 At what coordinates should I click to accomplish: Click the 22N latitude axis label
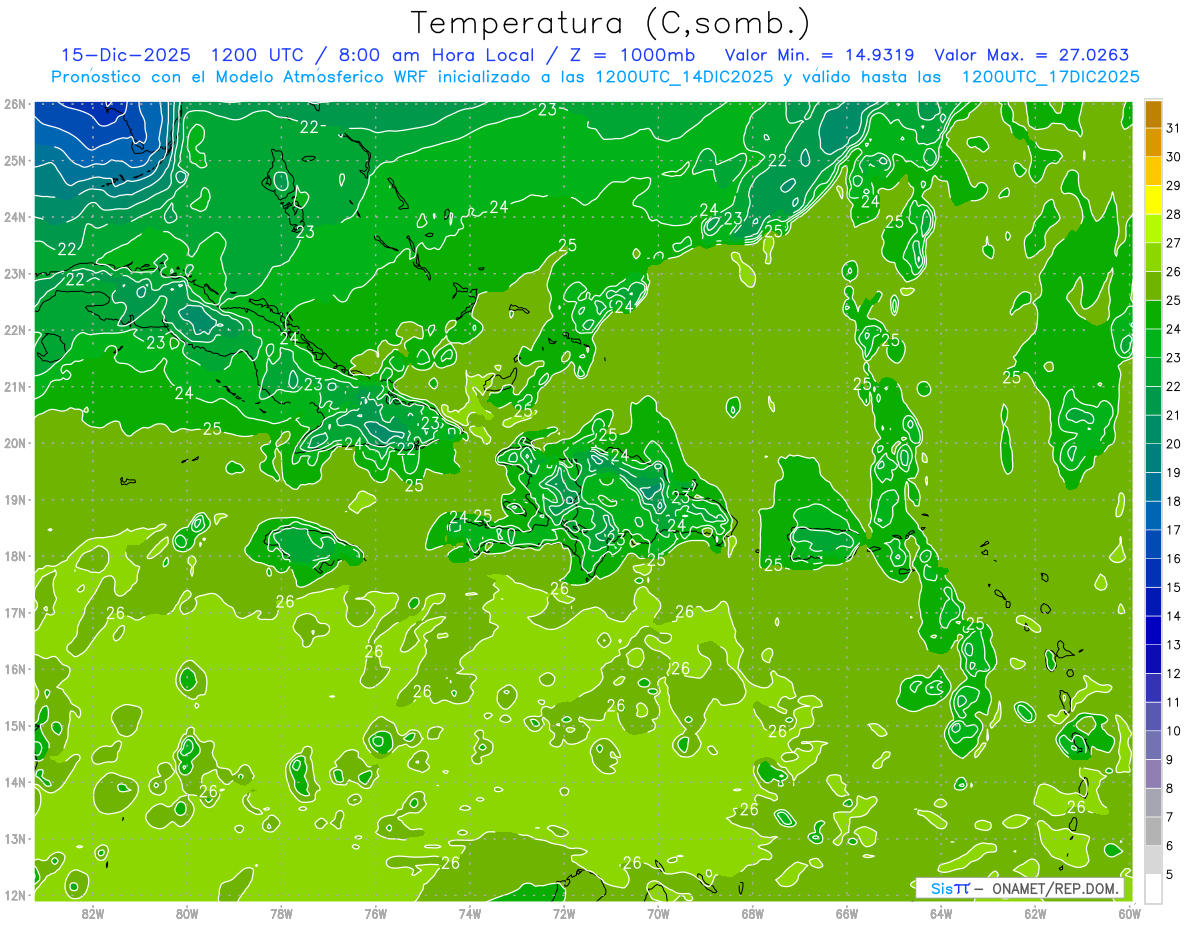point(15,330)
